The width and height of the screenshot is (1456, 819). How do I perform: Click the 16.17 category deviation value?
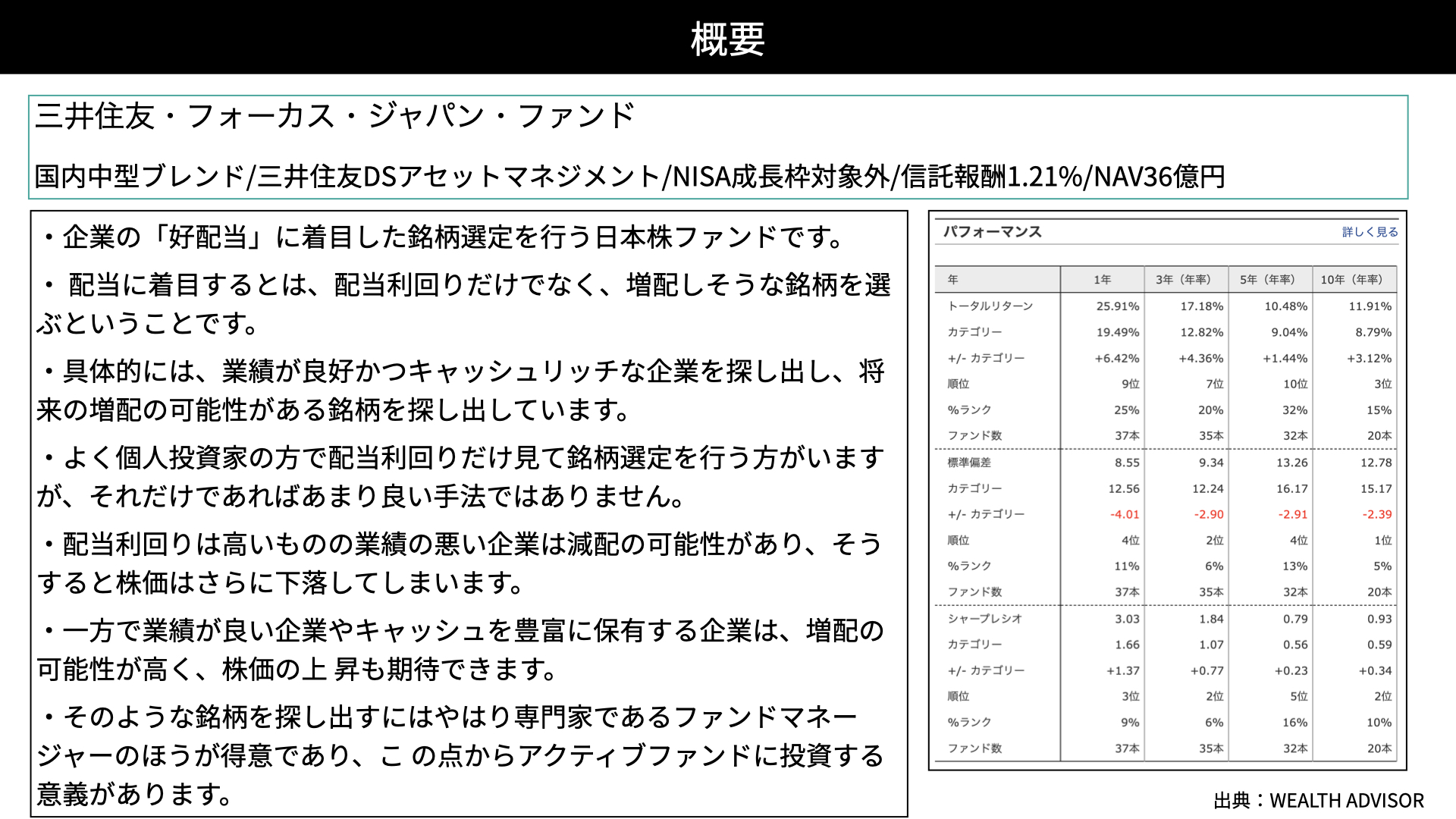click(x=1292, y=488)
